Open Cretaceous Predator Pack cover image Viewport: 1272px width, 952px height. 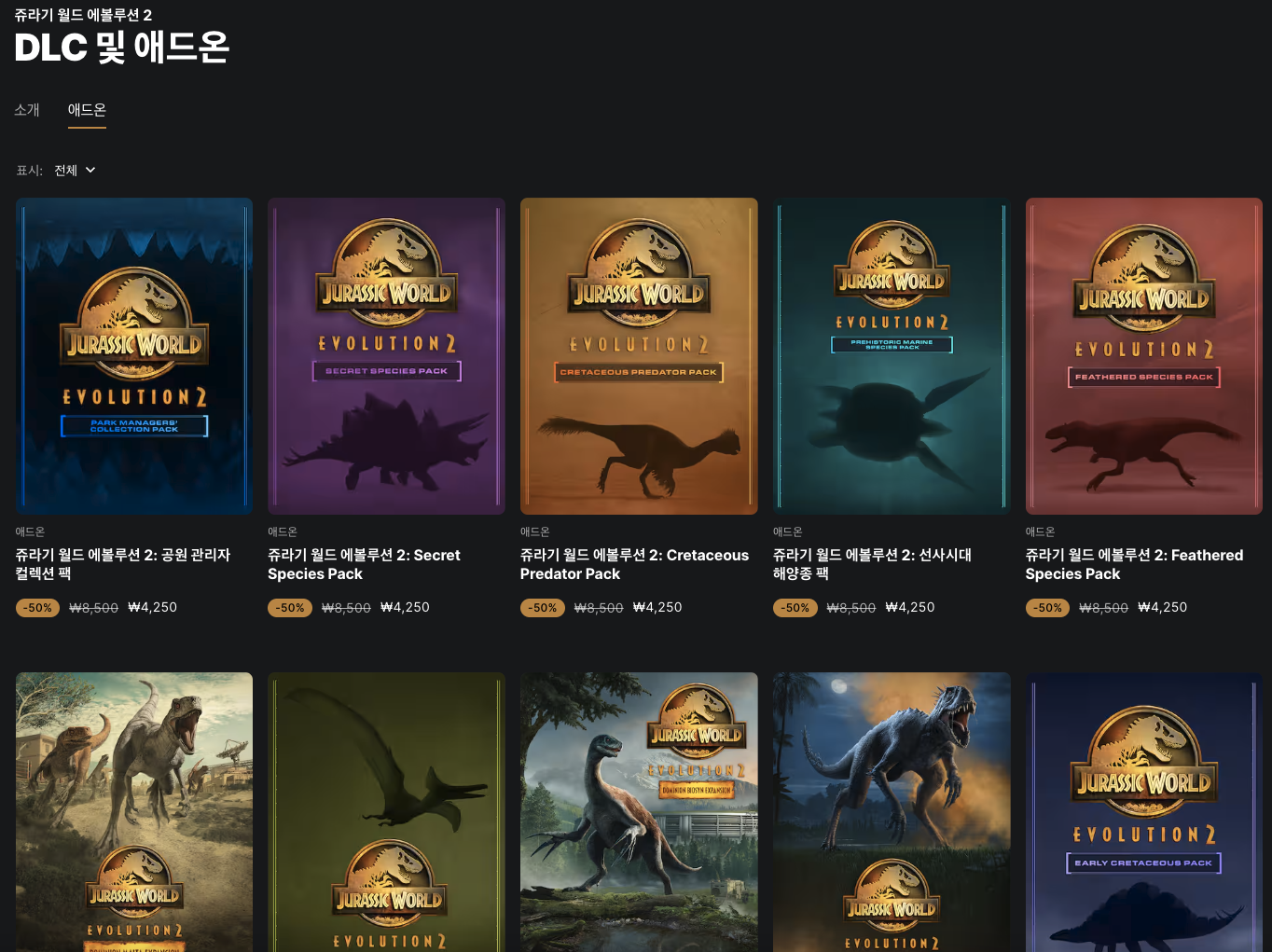point(639,356)
